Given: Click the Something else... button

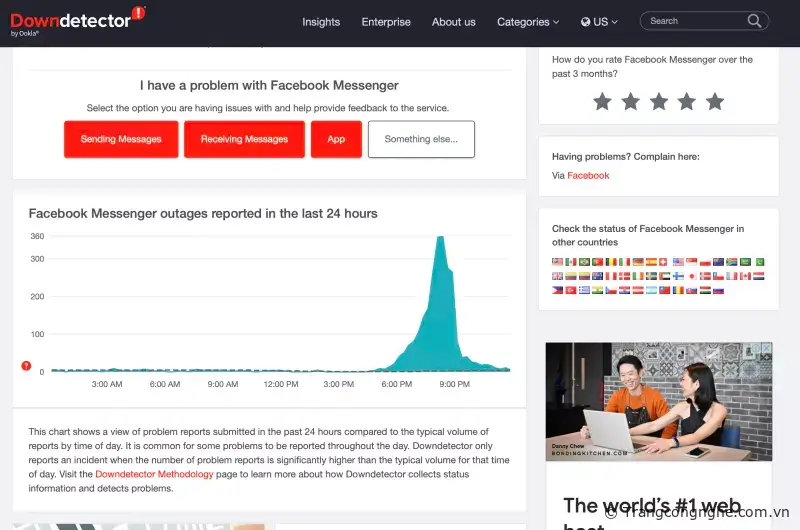Looking at the screenshot, I should tap(421, 139).
